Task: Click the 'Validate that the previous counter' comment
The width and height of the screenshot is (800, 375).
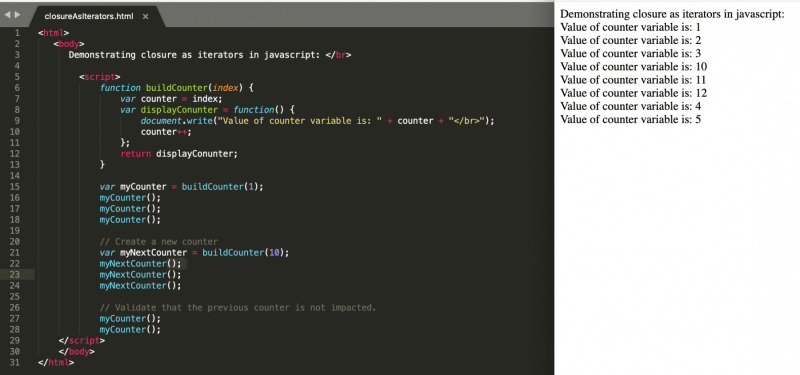Action: coord(238,308)
